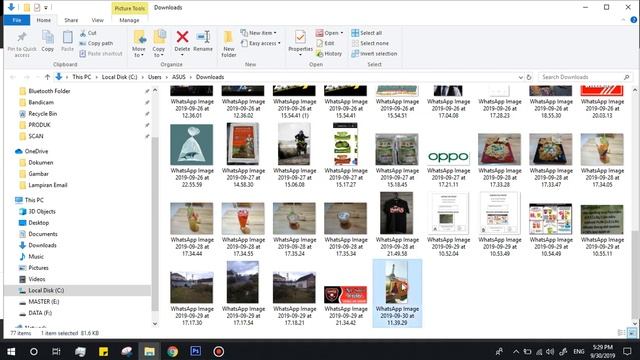Open file Properties
Image resolution: width=640 pixels, height=360 pixels.
pos(300,42)
